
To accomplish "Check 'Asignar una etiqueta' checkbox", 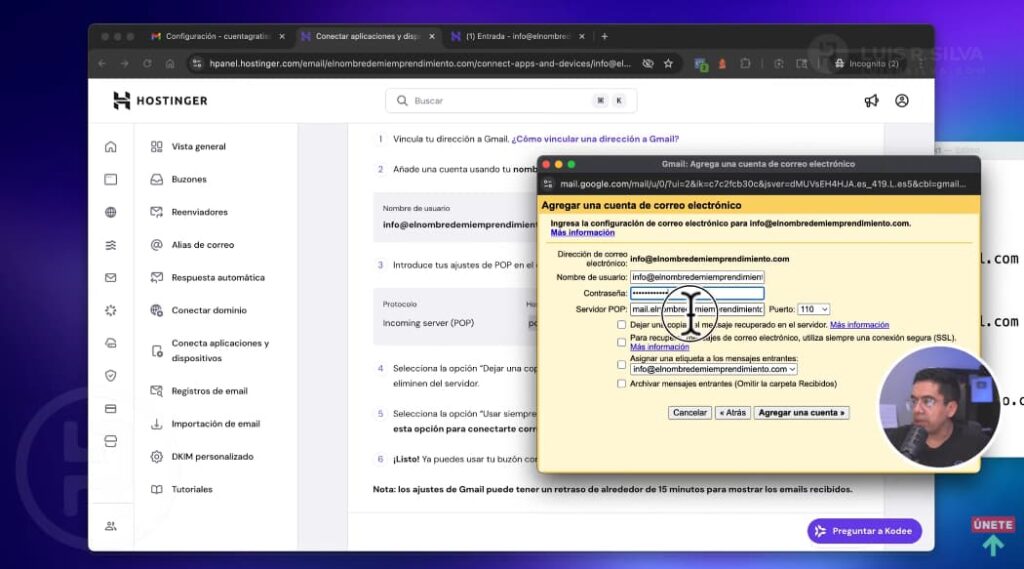I will point(621,364).
